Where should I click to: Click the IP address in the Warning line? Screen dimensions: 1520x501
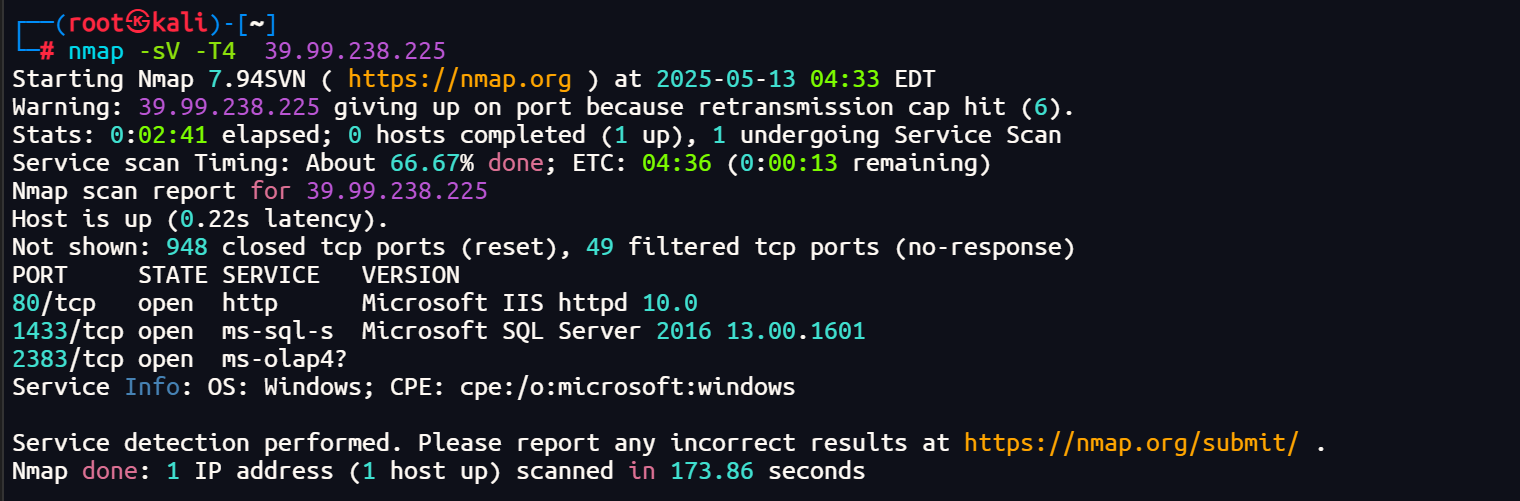pos(229,107)
